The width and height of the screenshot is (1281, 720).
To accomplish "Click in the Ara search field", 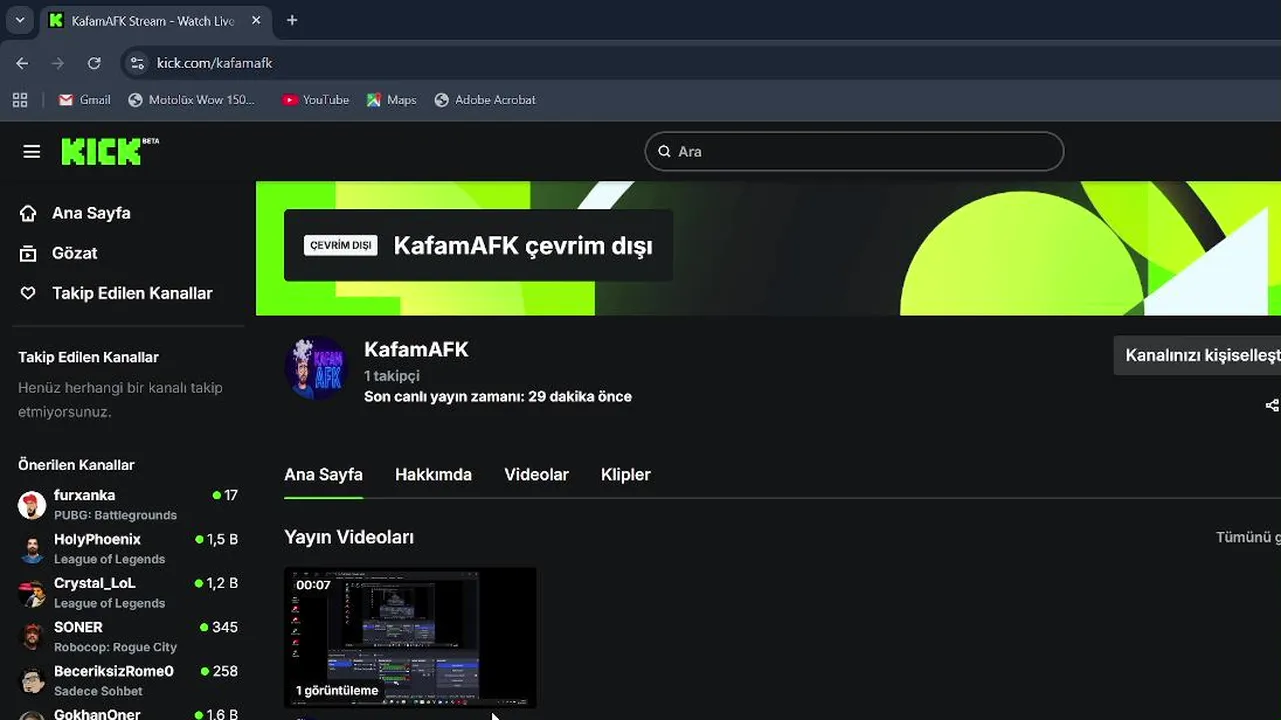I will click(854, 152).
